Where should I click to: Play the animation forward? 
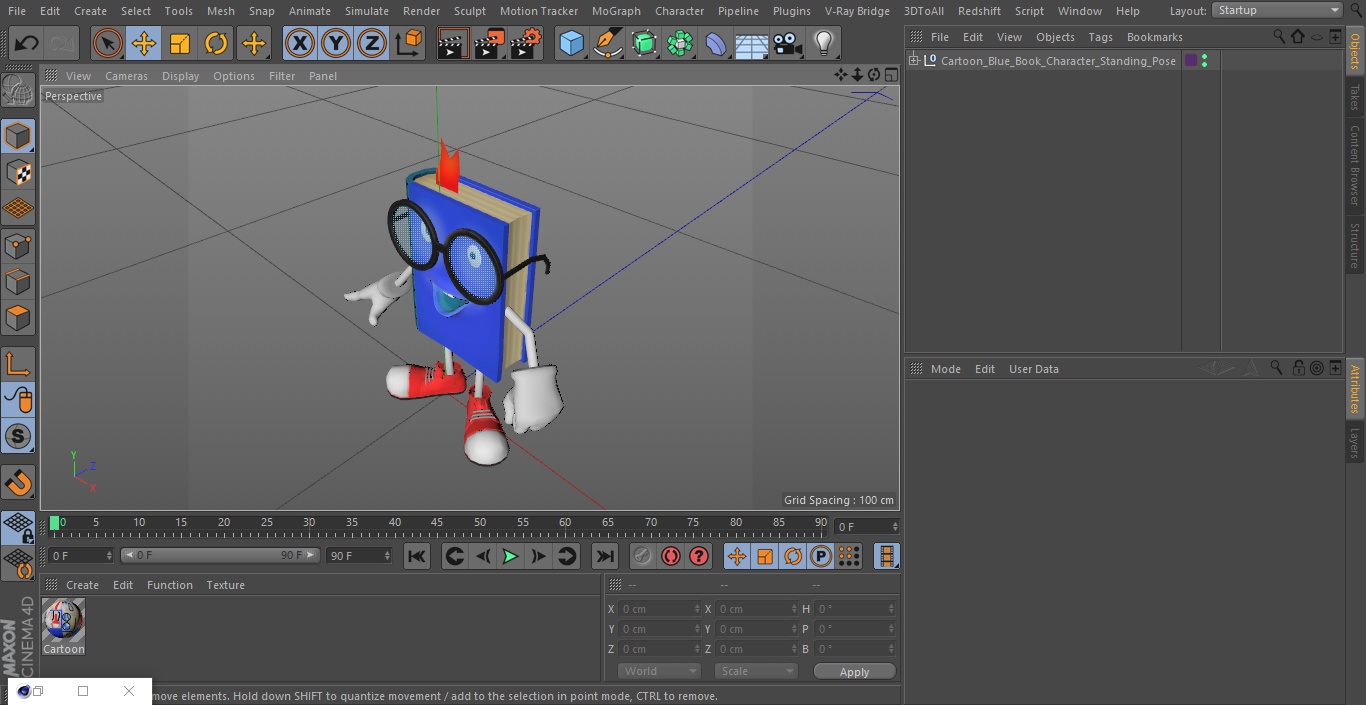point(510,557)
